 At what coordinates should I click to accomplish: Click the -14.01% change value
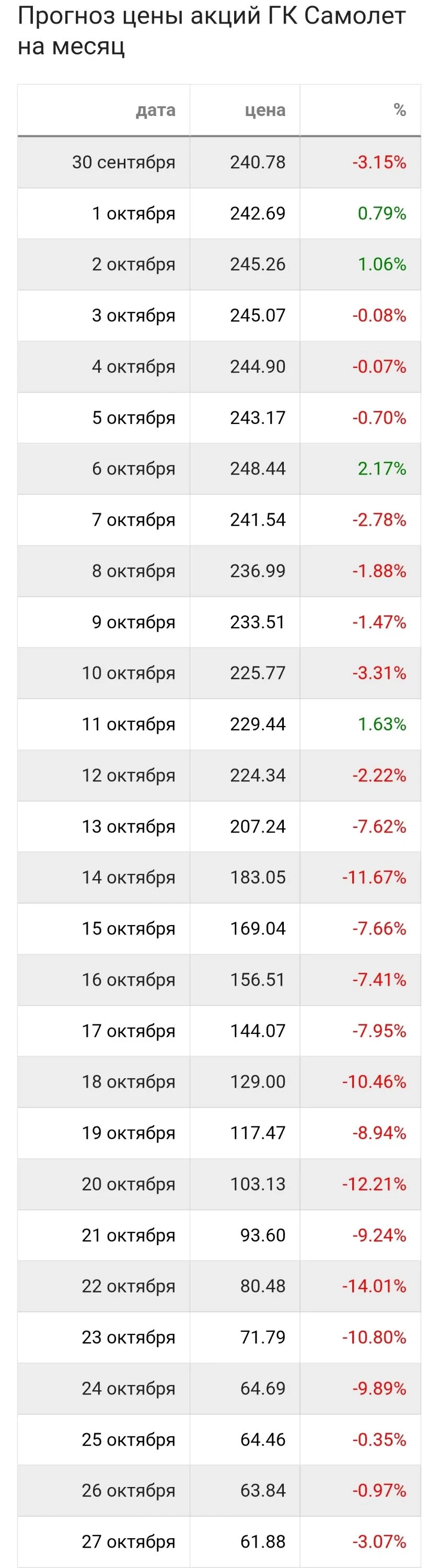tap(374, 1286)
